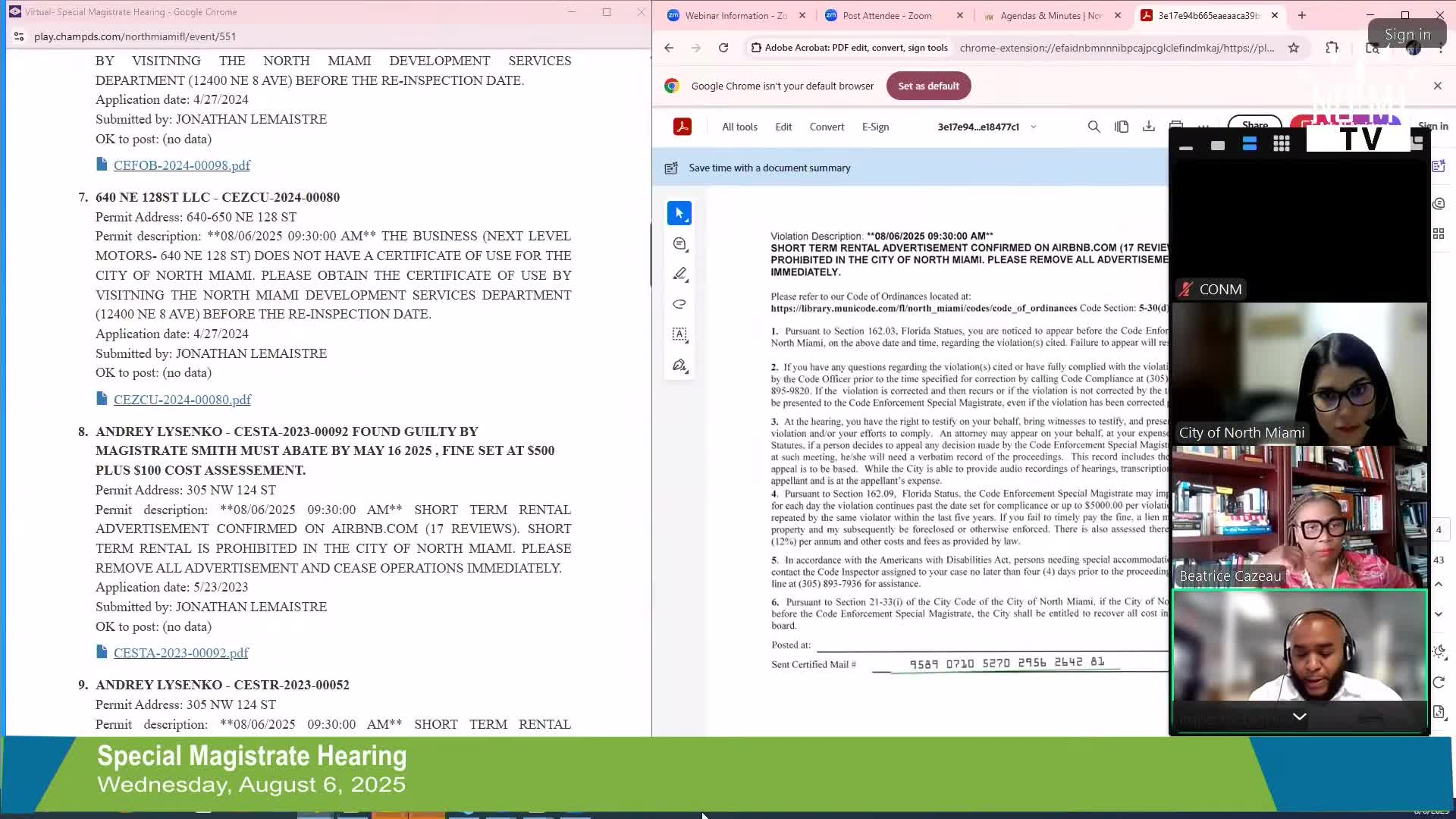Open the All tools menu
Screen dimensions: 1456x819
pyautogui.click(x=739, y=127)
